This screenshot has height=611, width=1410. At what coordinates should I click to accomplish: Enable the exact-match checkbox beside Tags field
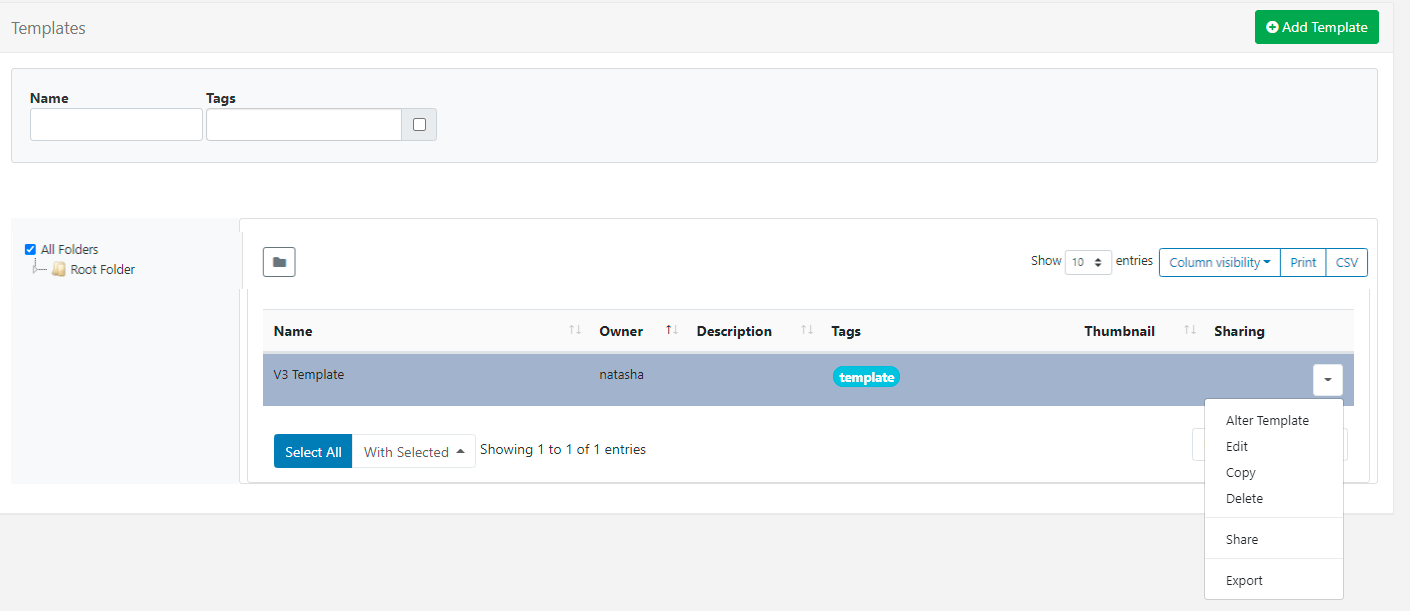coord(419,124)
